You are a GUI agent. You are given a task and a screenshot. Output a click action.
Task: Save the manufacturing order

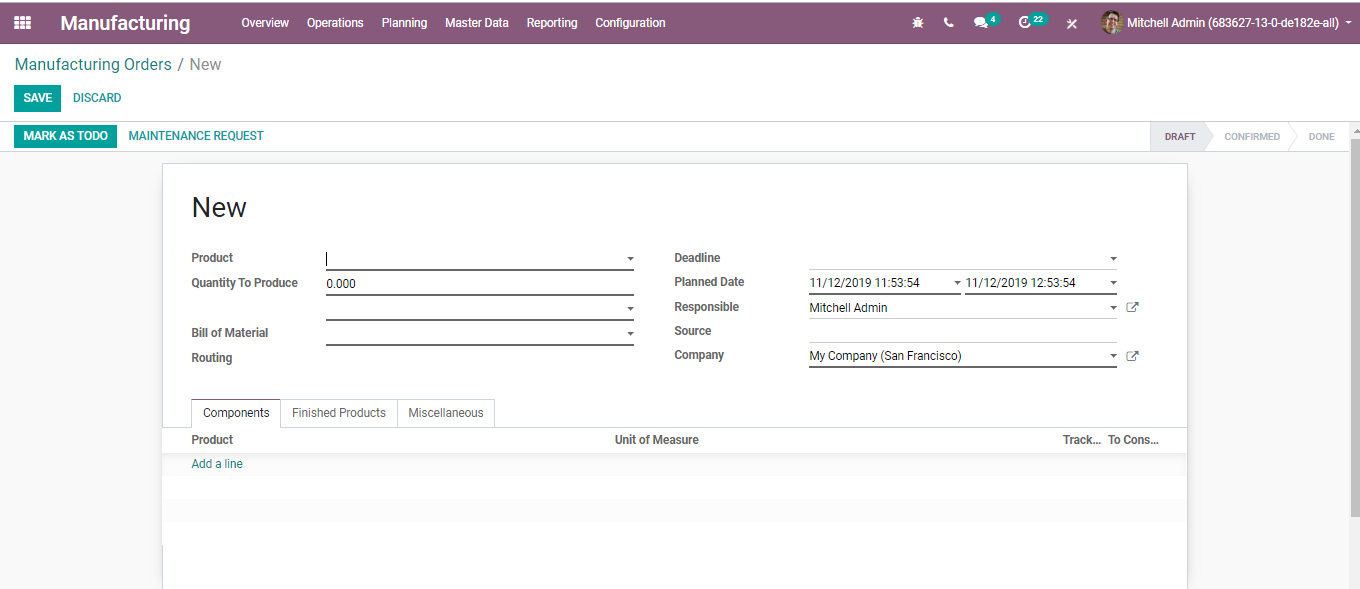tap(37, 98)
